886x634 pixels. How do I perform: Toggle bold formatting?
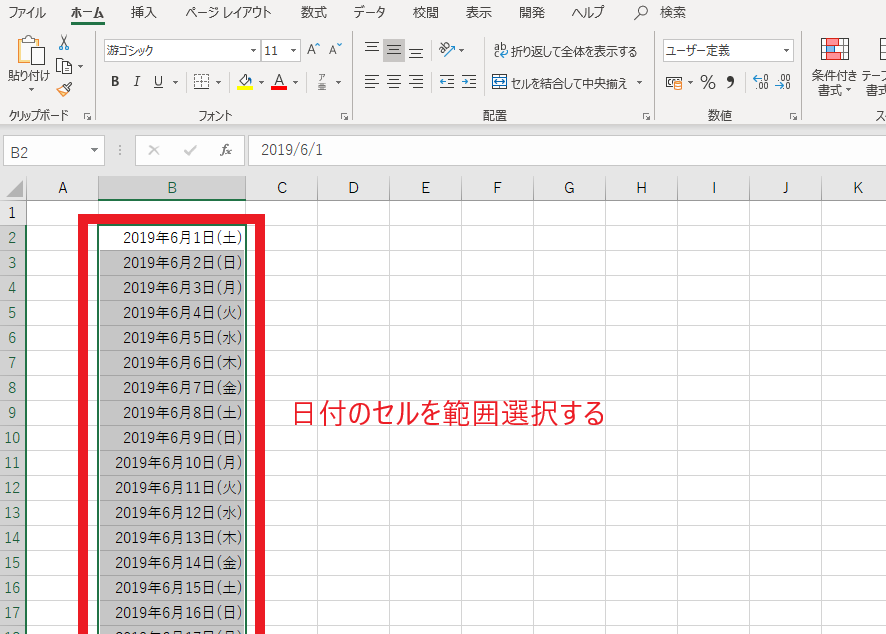(x=115, y=82)
